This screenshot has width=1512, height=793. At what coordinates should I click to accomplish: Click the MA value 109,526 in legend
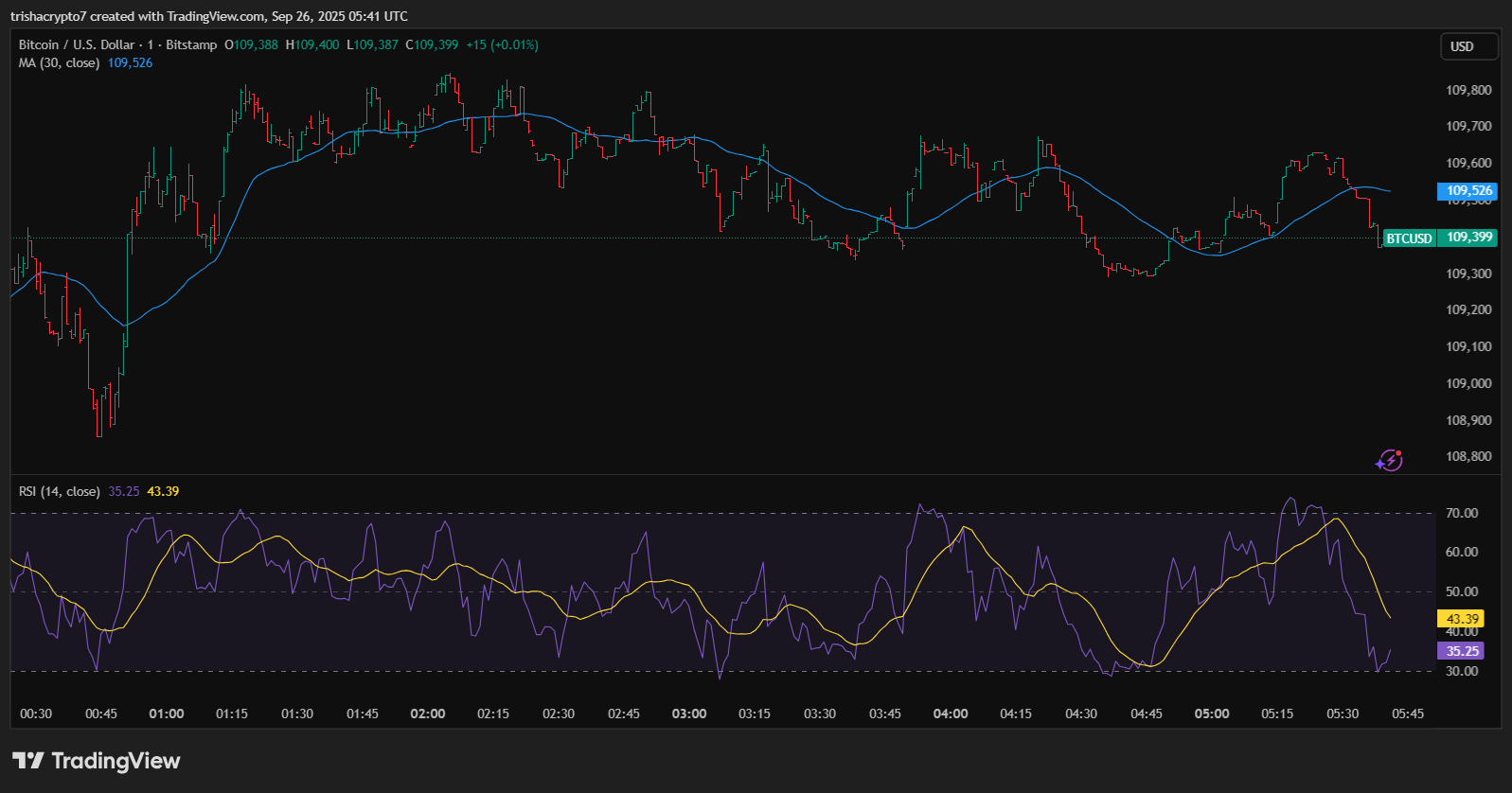[x=130, y=62]
